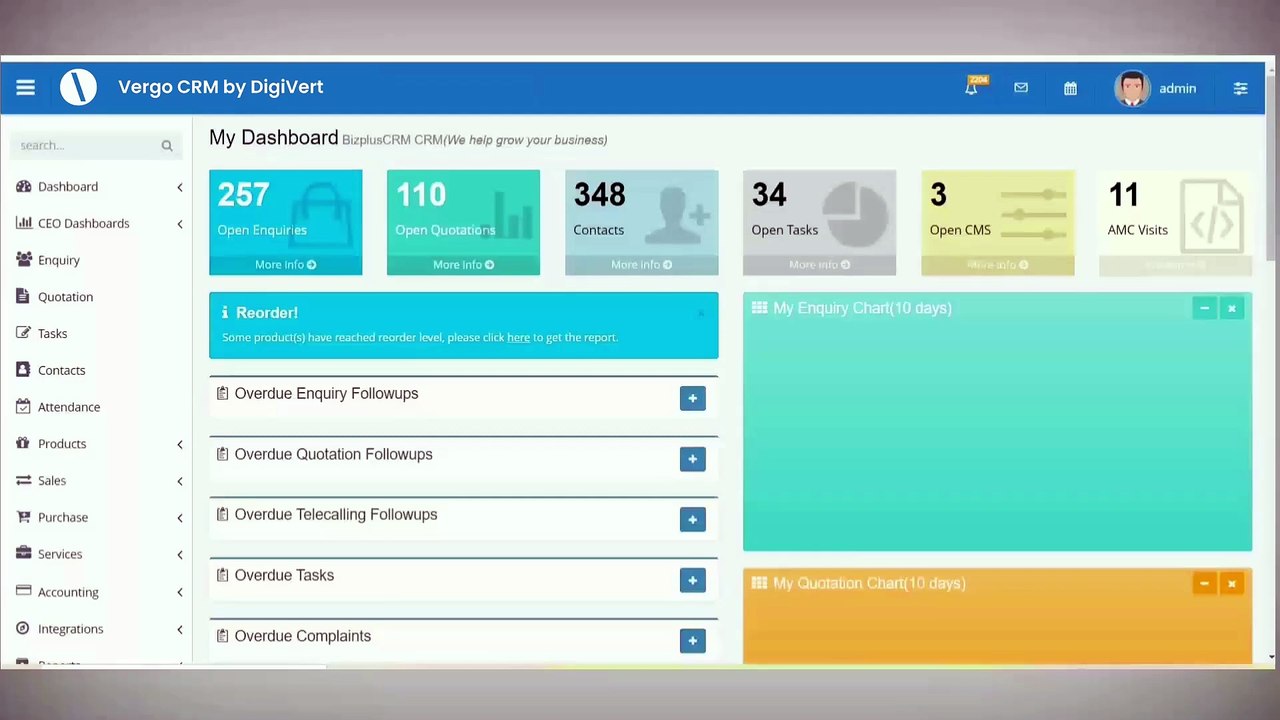
Task: Click the Integrations sidebar icon
Action: click(23, 628)
